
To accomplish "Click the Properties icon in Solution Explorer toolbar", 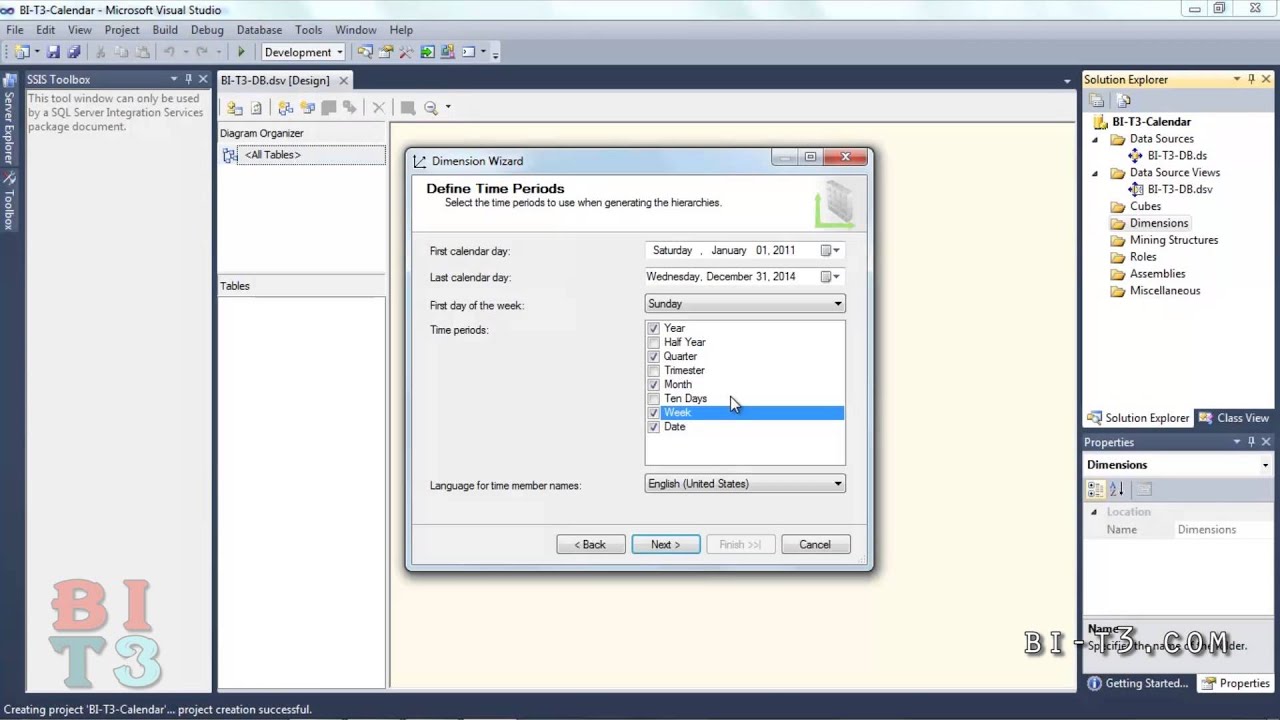I will [x=1097, y=100].
